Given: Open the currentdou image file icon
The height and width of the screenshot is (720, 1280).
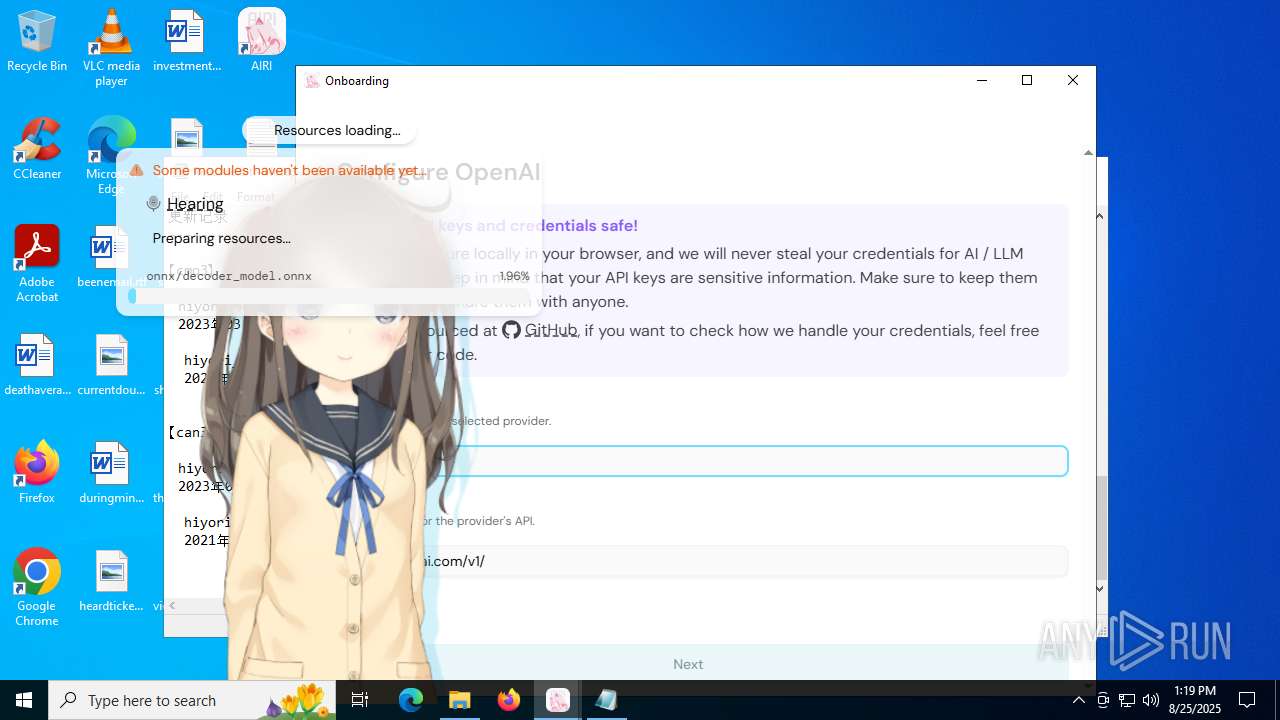Looking at the screenshot, I should 111,365.
